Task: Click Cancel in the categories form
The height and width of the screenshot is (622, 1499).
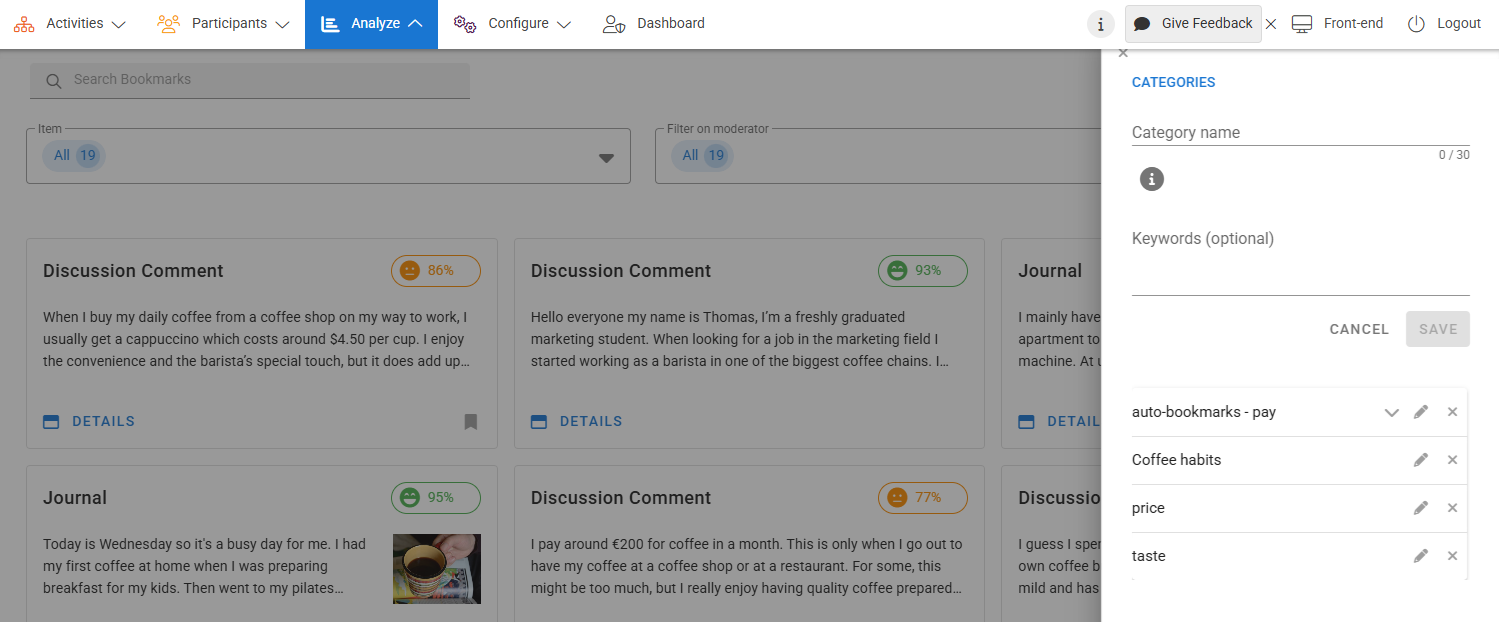Action: tap(1358, 329)
